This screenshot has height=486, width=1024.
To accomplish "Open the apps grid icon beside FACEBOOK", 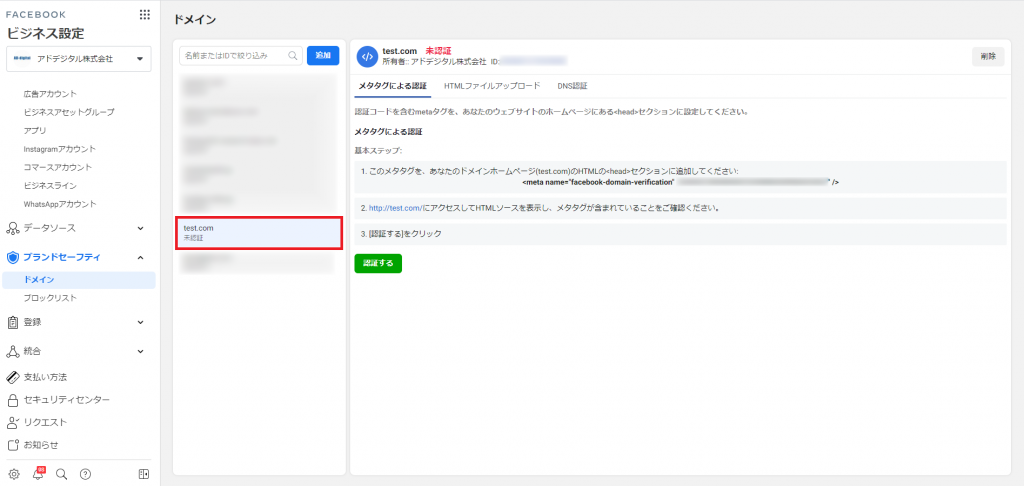I will (x=145, y=14).
